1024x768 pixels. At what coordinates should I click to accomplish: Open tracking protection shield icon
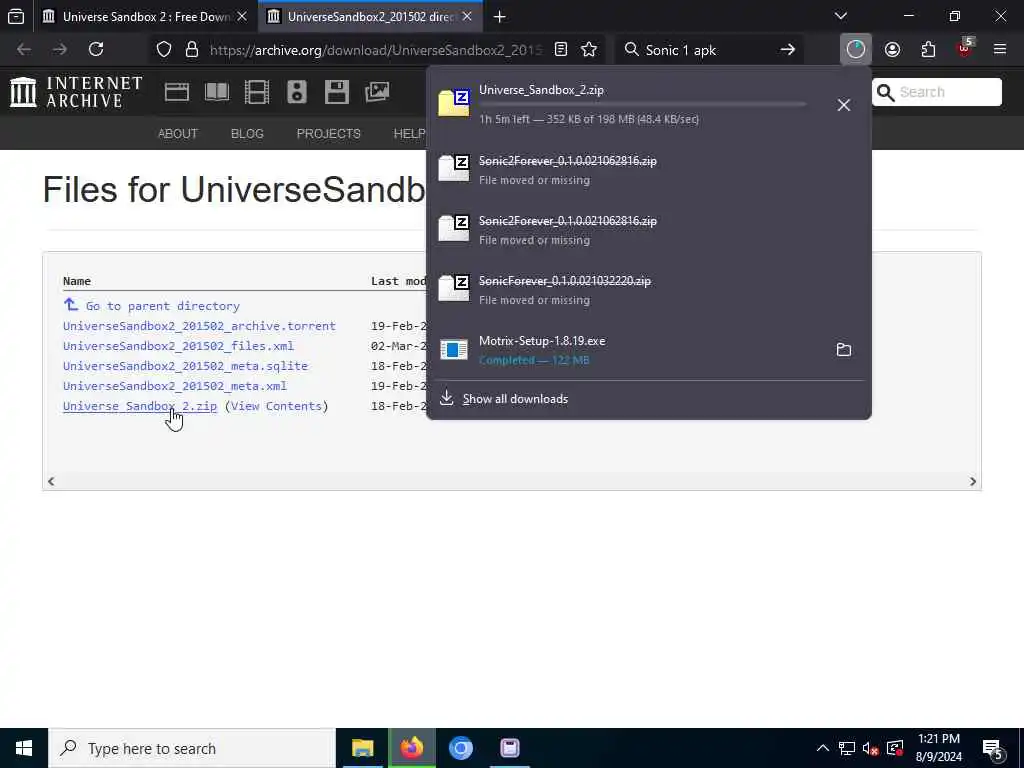[164, 50]
